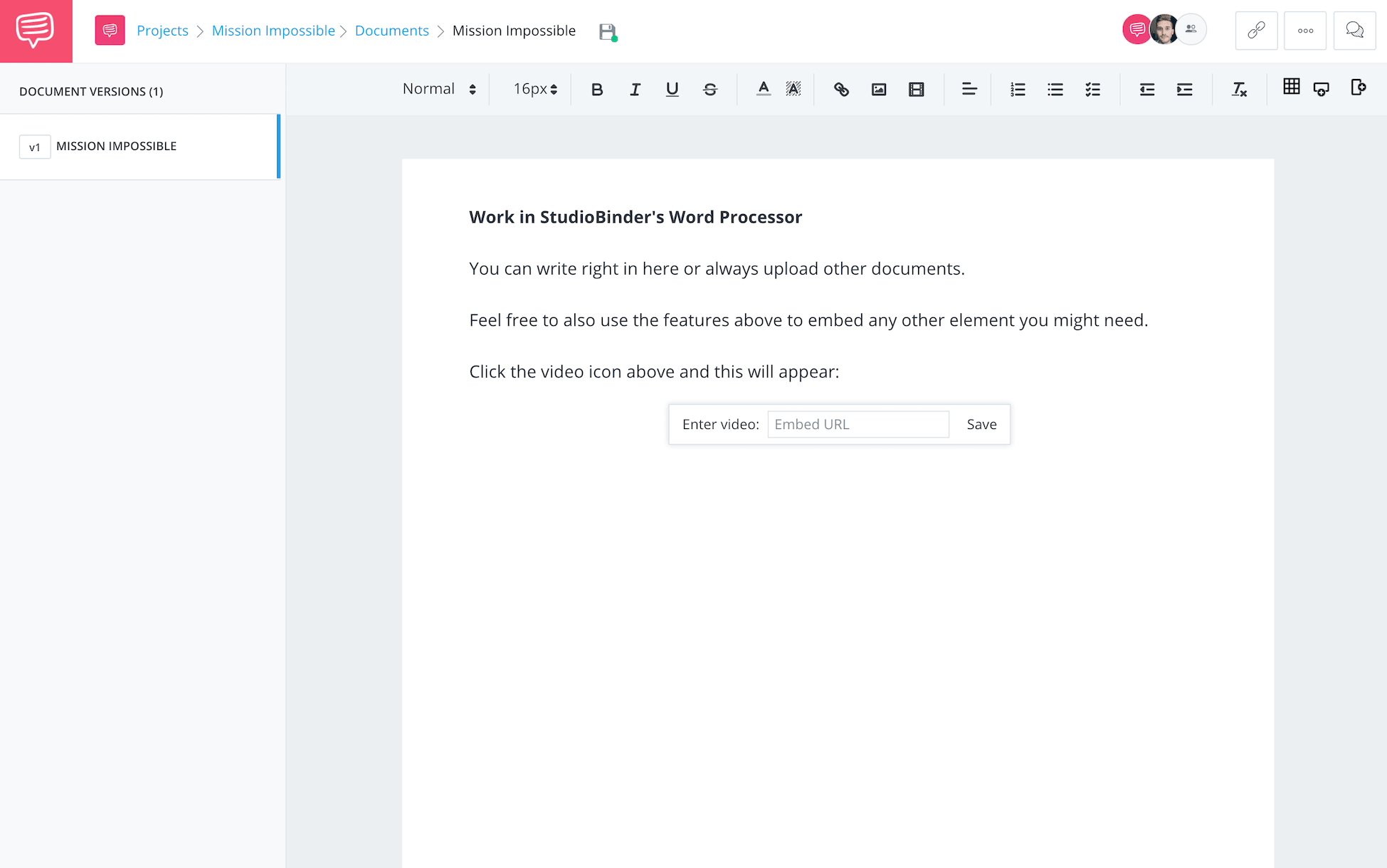
Task: Toggle italic formatting
Action: (635, 89)
